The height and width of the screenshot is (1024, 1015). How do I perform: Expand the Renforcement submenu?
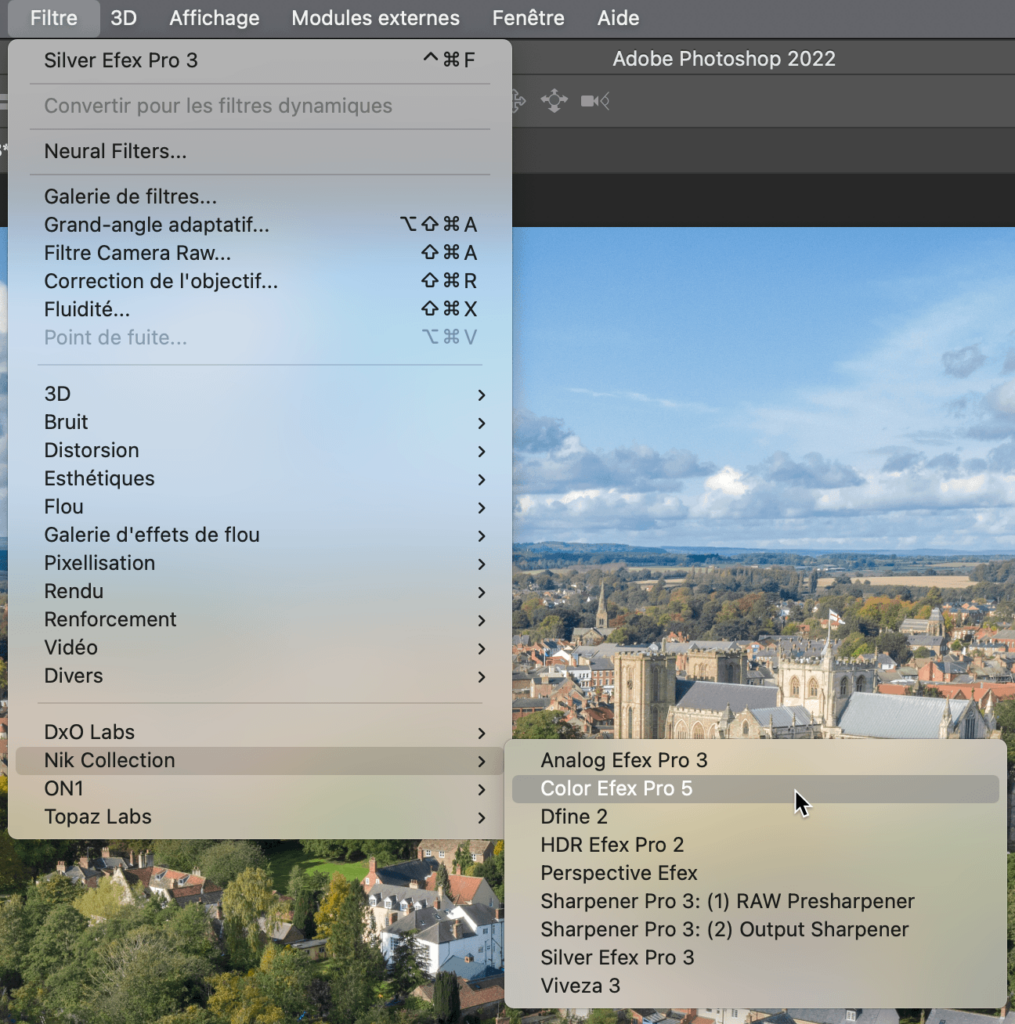(259, 619)
